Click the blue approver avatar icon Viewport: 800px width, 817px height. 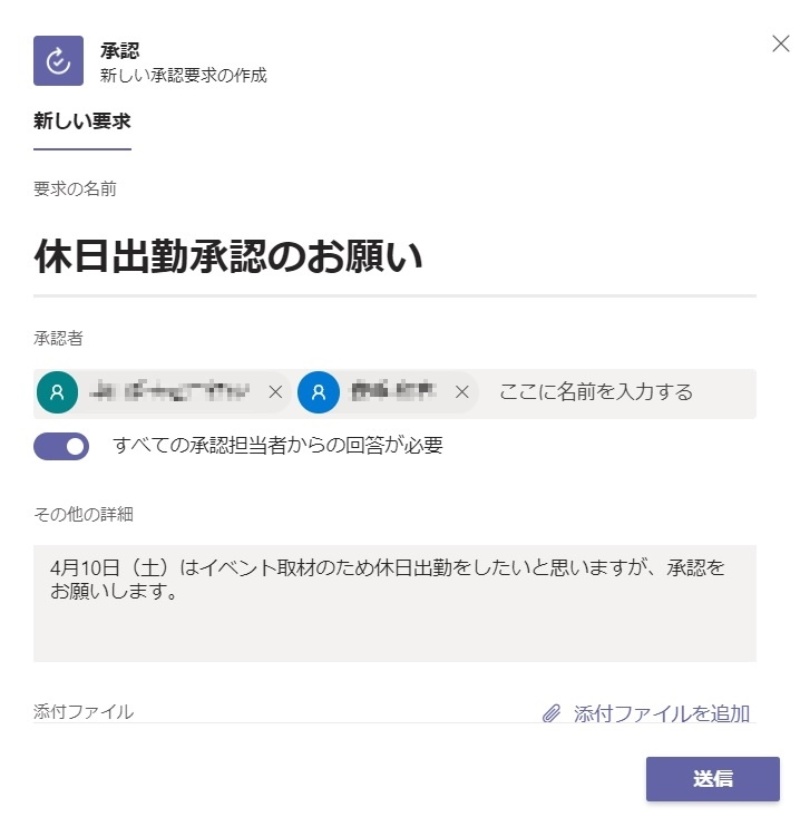[318, 392]
